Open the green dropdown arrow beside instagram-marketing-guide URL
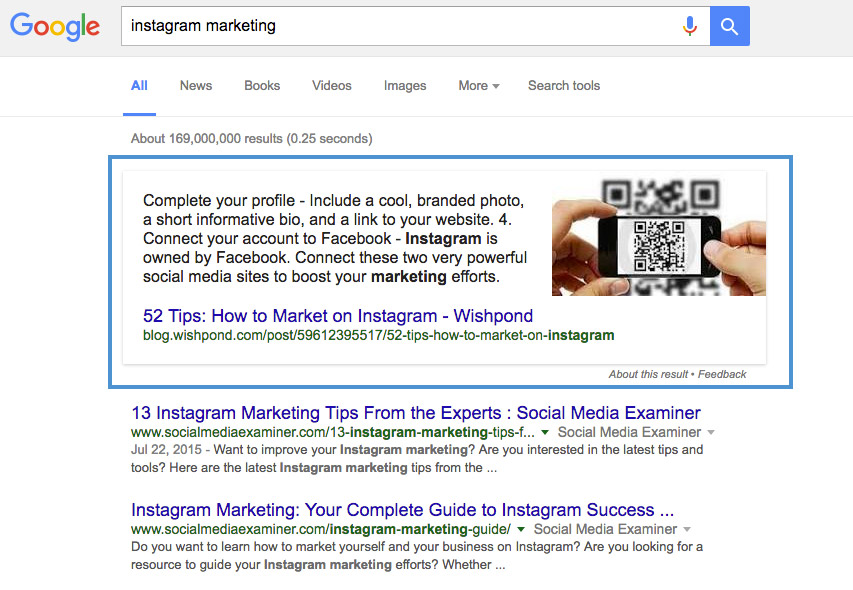This screenshot has height=590, width=853. click(x=521, y=529)
